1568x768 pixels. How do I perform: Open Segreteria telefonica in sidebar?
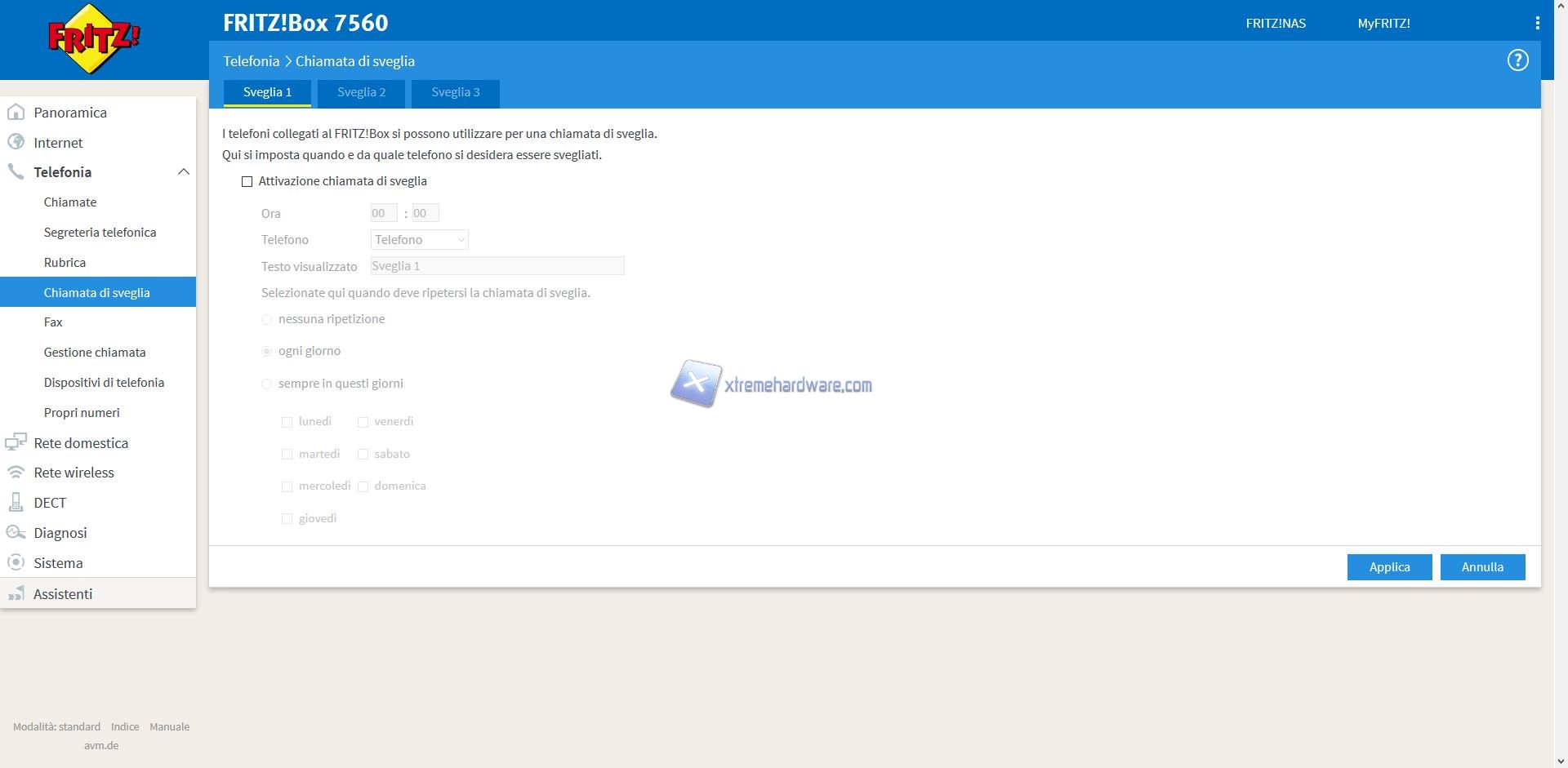pos(100,233)
